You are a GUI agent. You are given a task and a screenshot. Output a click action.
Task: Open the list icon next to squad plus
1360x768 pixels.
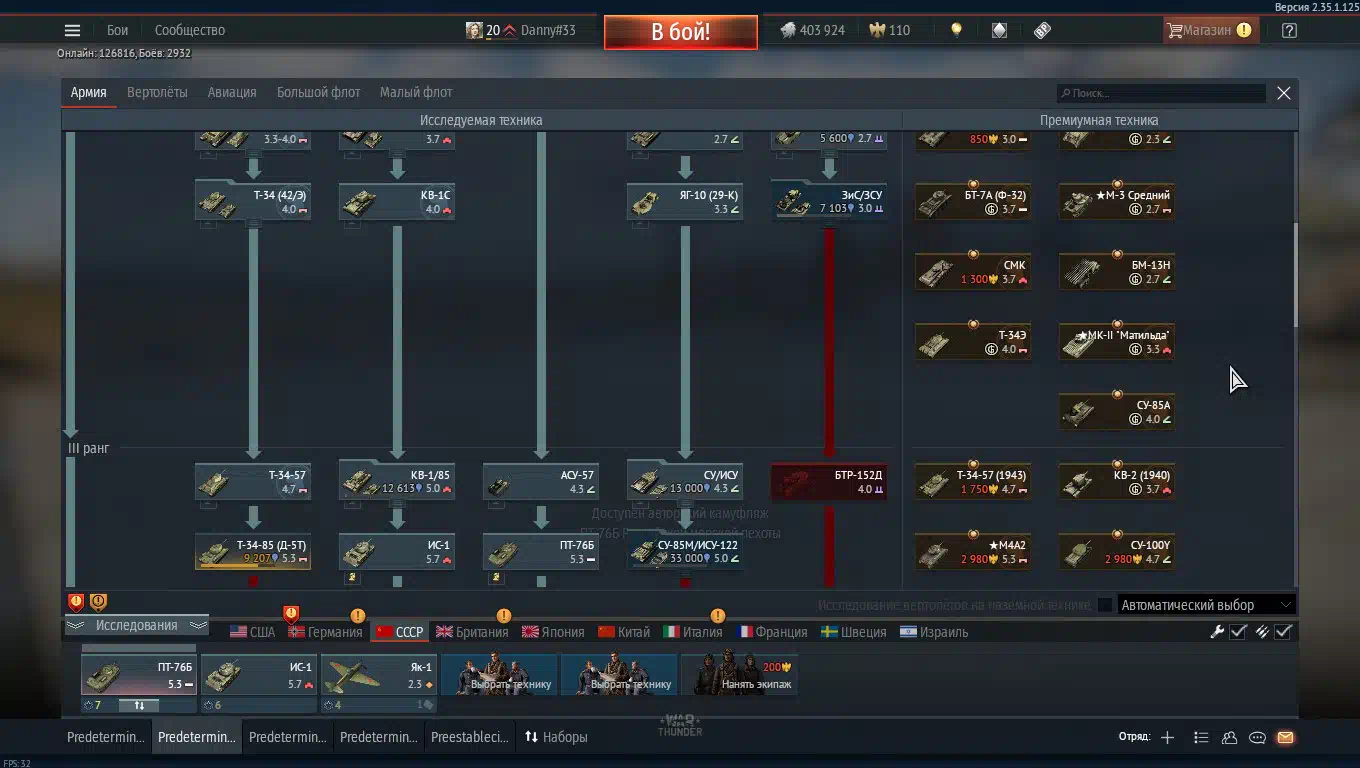click(x=1201, y=737)
